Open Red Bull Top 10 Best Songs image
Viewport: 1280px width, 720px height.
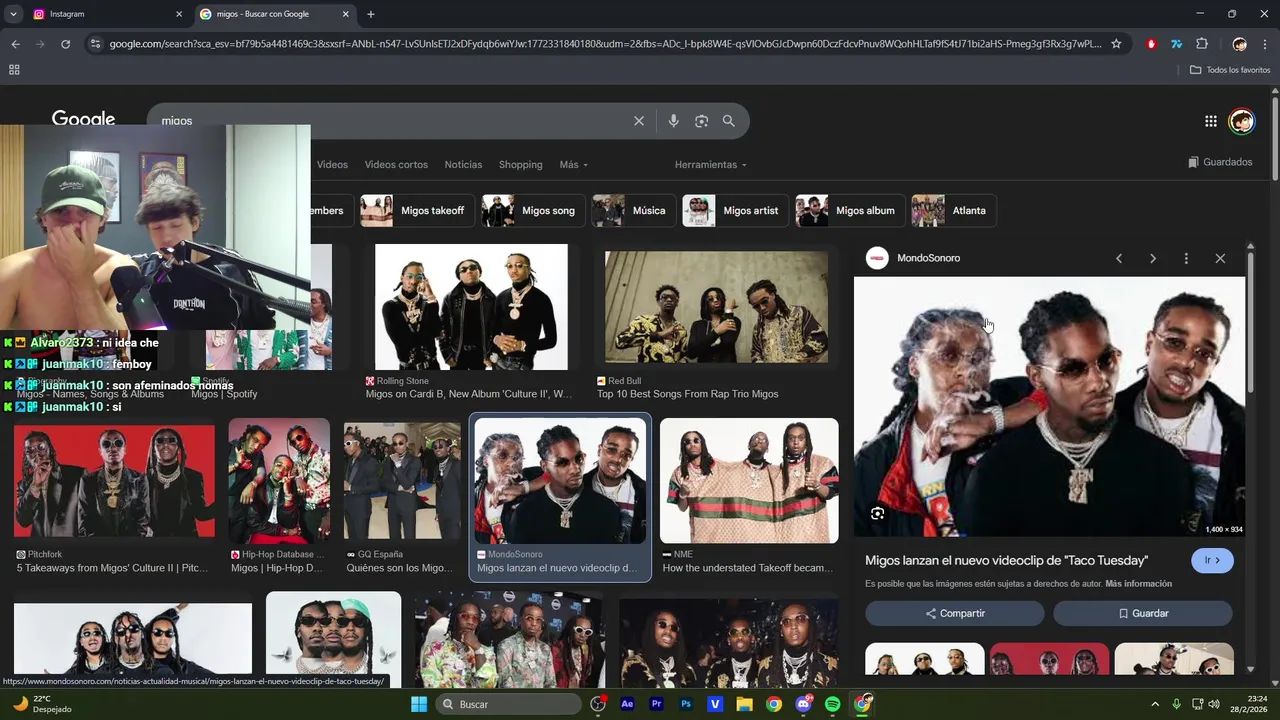click(716, 307)
